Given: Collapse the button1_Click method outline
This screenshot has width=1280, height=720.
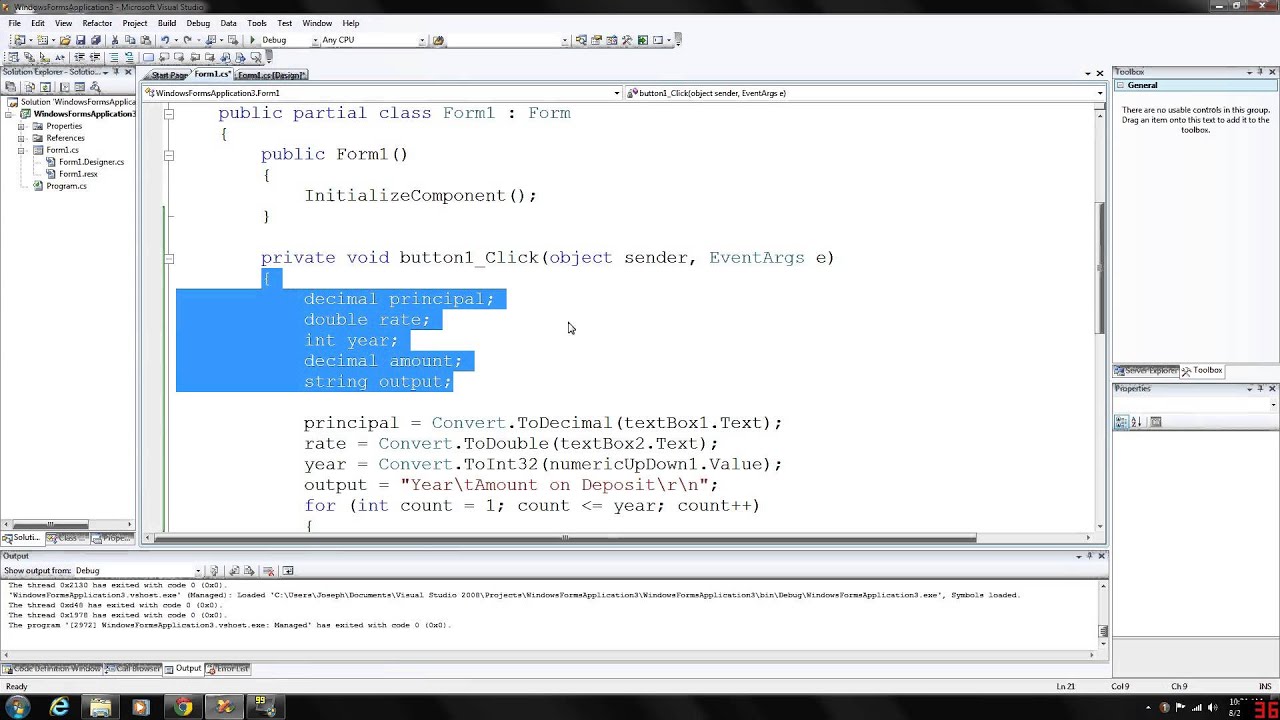Looking at the screenshot, I should (168, 258).
